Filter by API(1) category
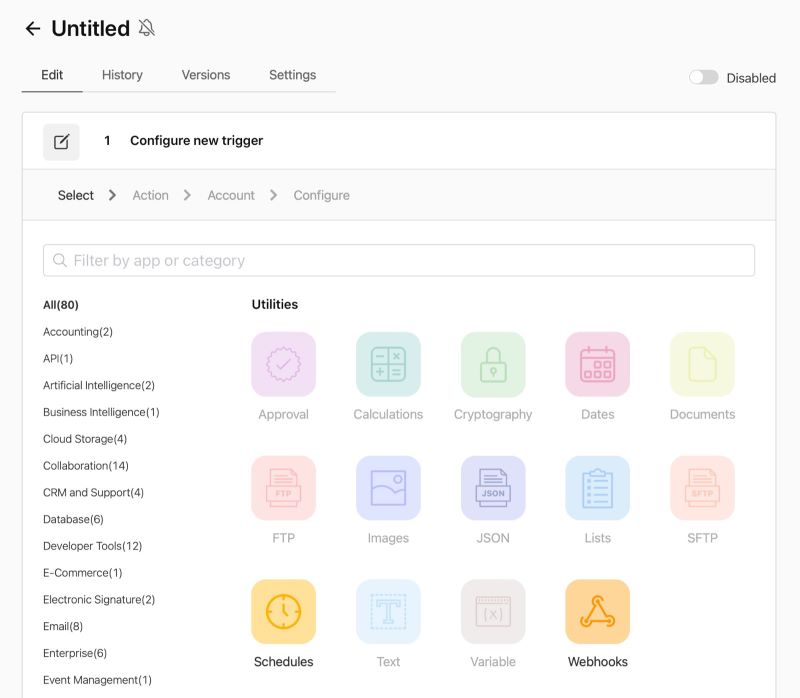Screen dimensions: 800x698 pyautogui.click(x=58, y=359)
